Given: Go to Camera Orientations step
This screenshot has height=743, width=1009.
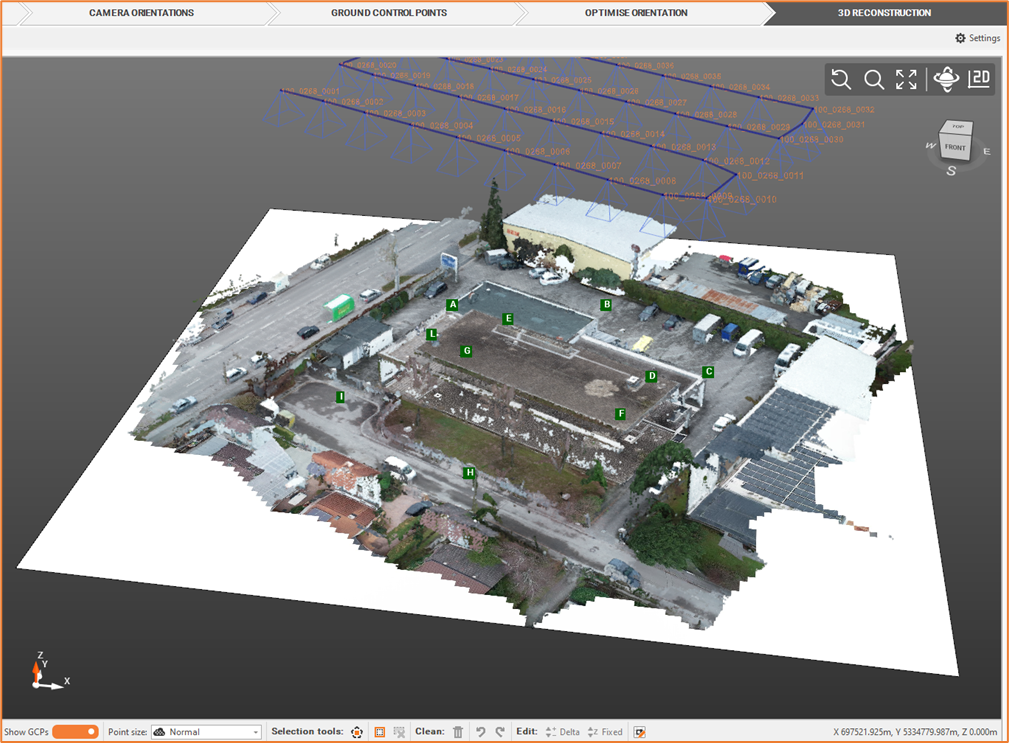Looking at the screenshot, I should click(x=141, y=13).
